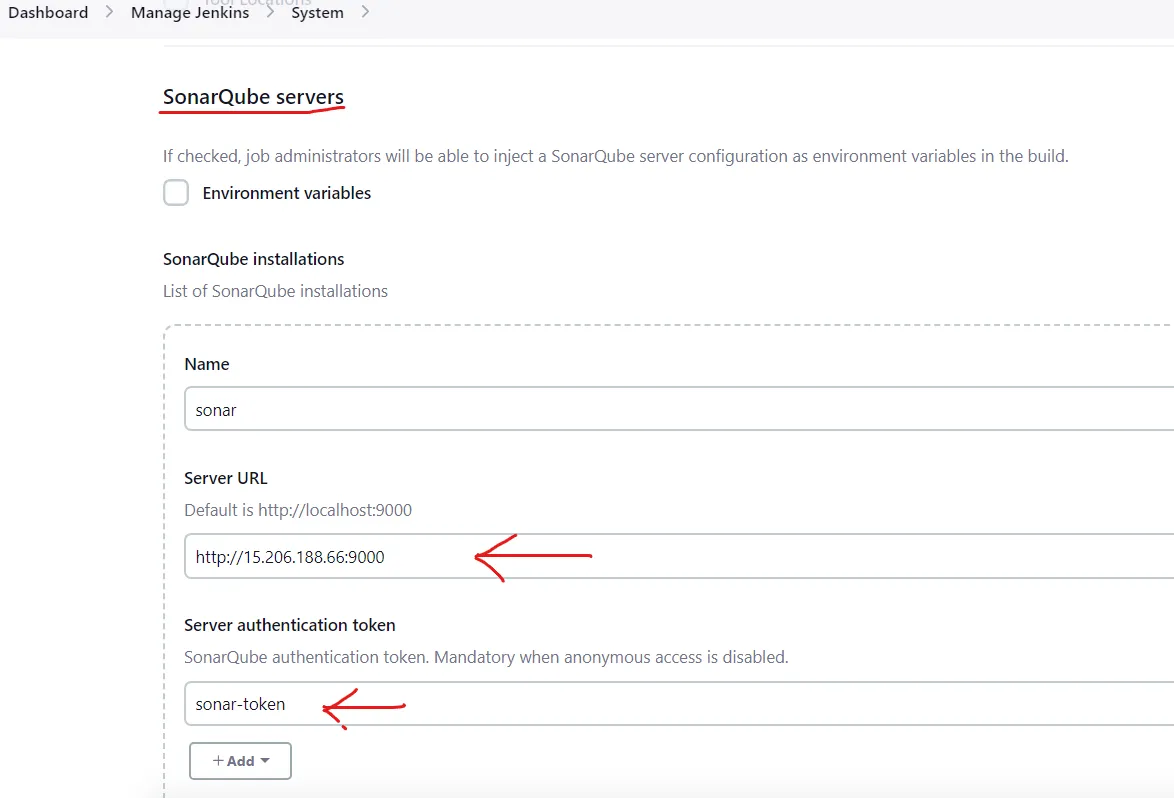Click the 'List of SonarQube installations' description
Screen dimensions: 1174x798
pos(275,291)
